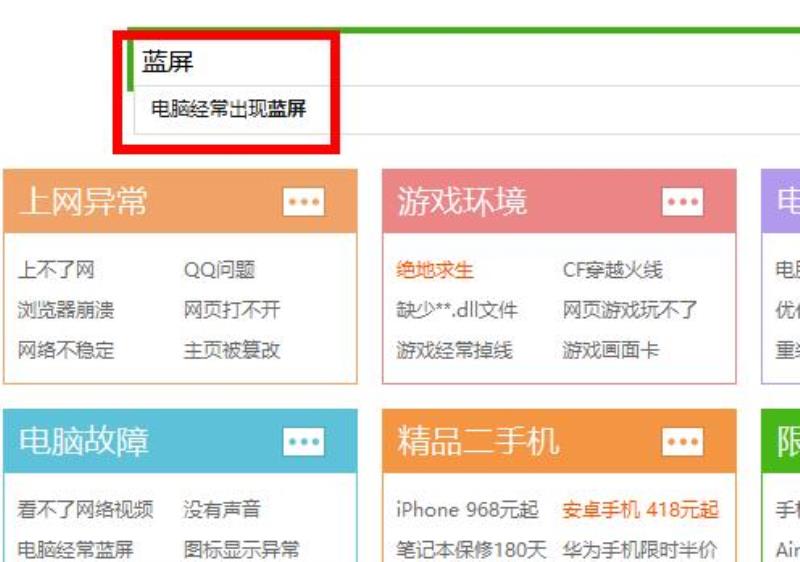Open the 上不了网 fix link
The image size is (800, 562).
[x=56, y=270]
